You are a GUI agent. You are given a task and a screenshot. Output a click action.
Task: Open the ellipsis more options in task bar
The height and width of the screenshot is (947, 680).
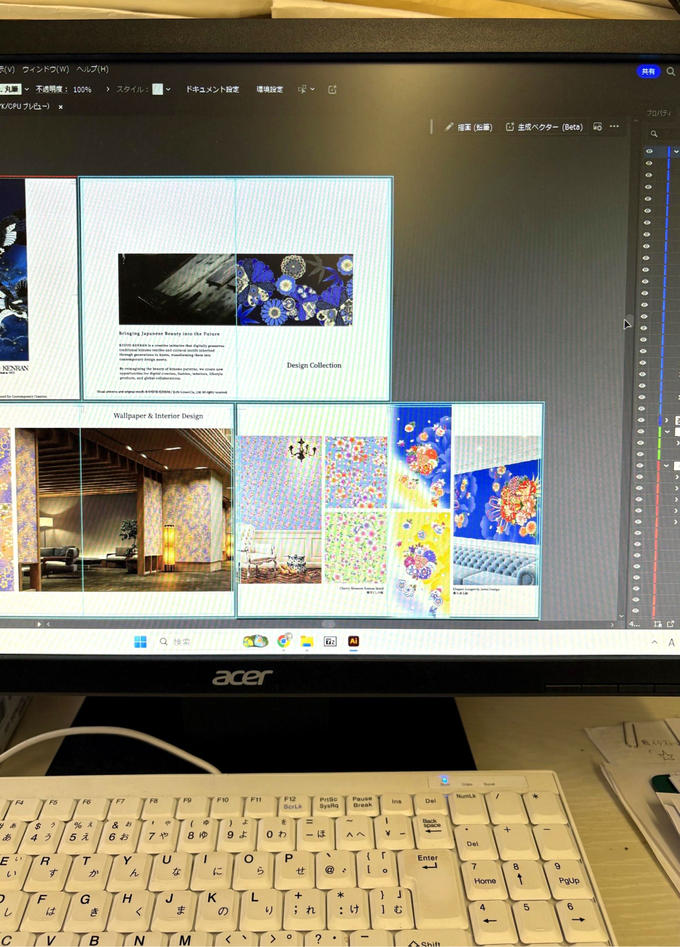click(x=615, y=126)
